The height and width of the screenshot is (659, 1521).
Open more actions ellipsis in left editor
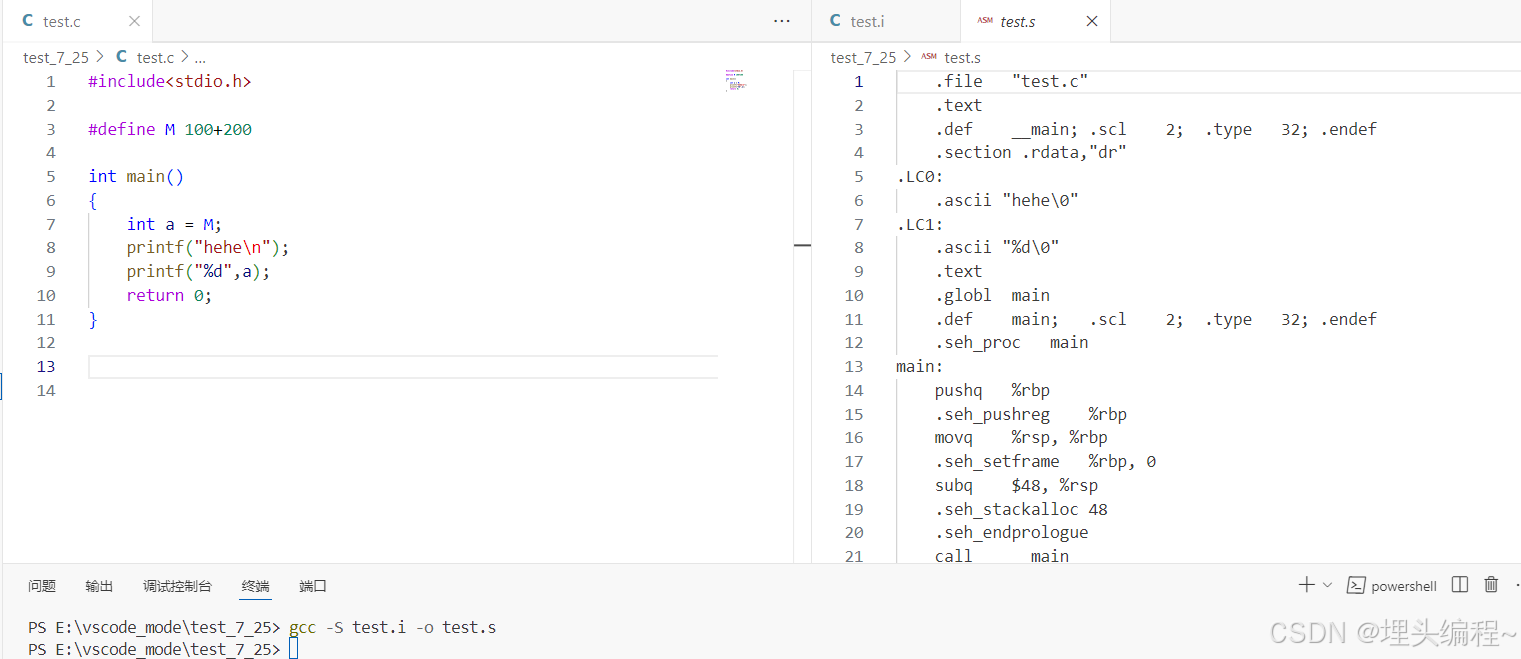point(782,21)
